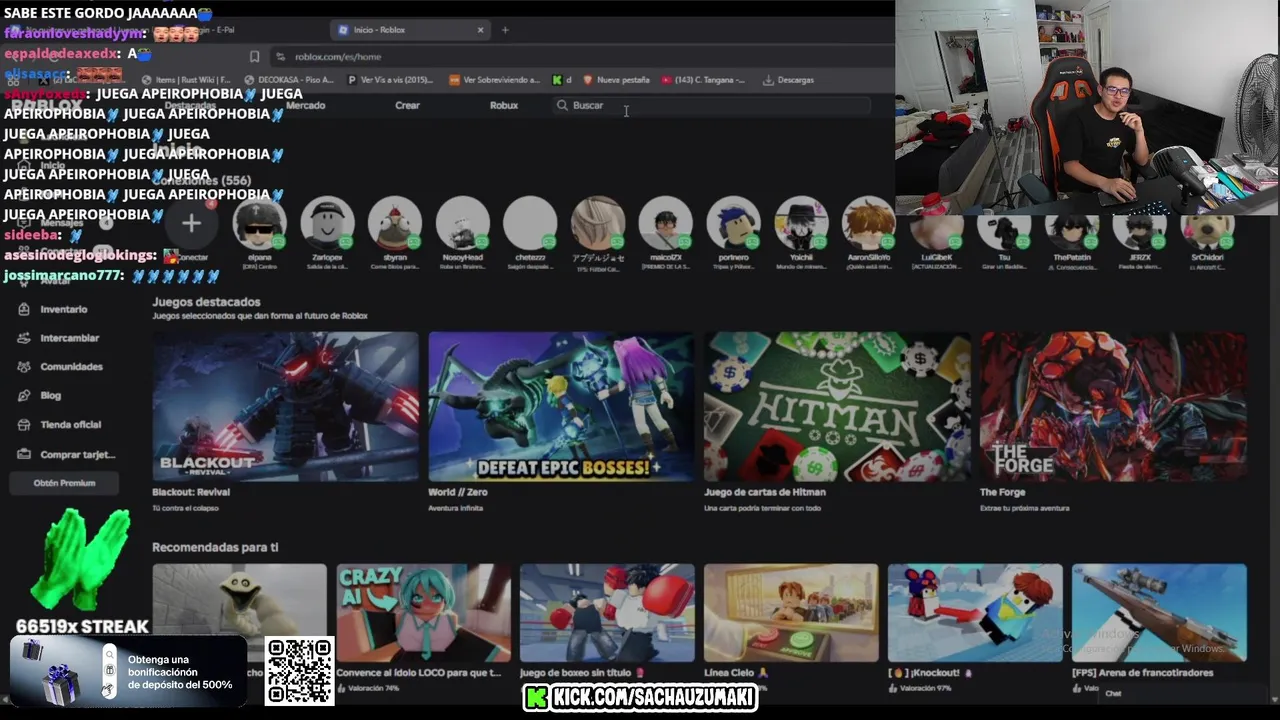Open the Tienda oficial sidebar icon
This screenshot has height=720, width=1280.
pyautogui.click(x=23, y=424)
